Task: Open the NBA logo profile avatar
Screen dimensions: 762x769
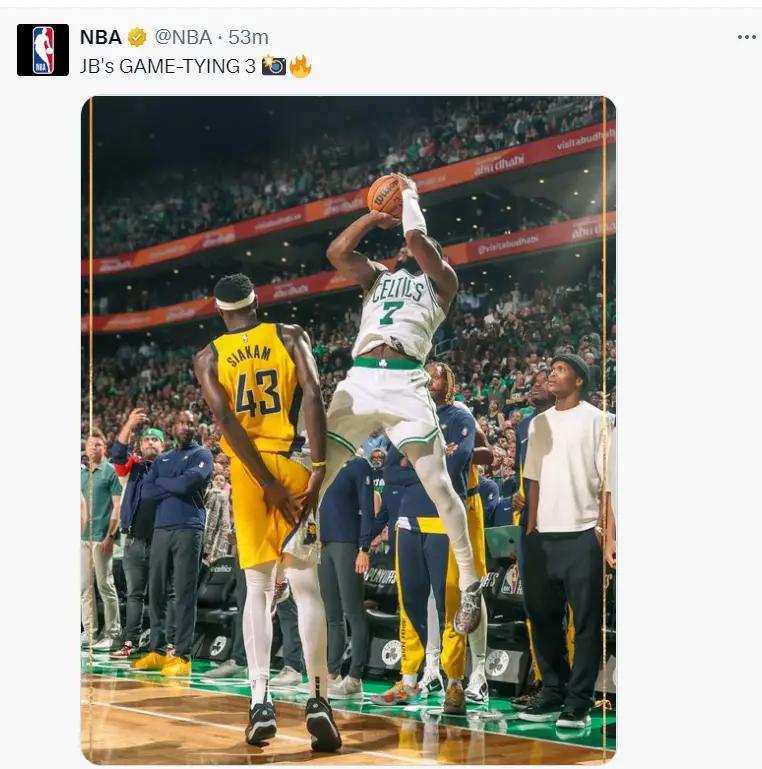Action: pyautogui.click(x=43, y=50)
